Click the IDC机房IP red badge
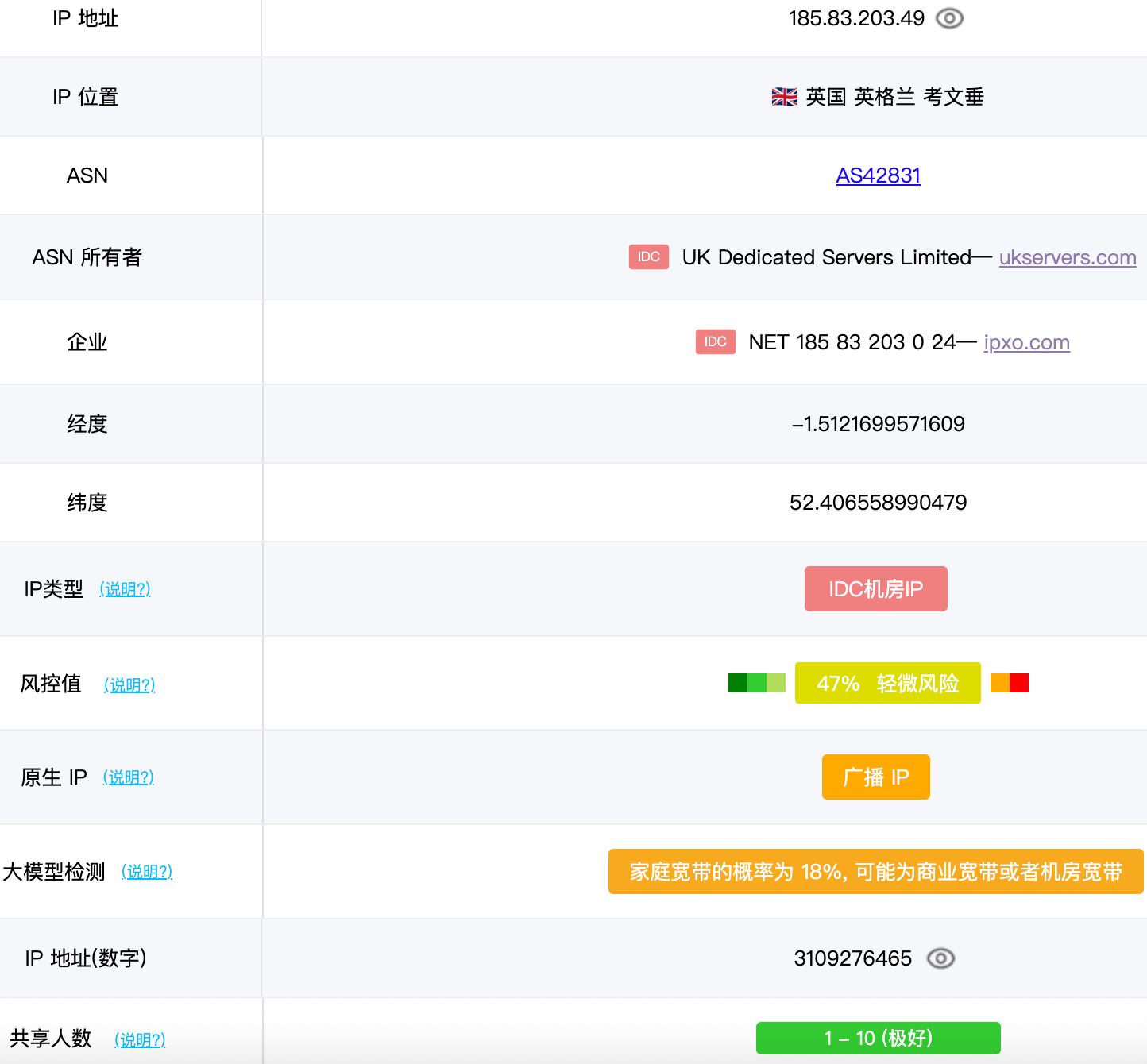This screenshot has height=1064, width=1147. tap(875, 589)
